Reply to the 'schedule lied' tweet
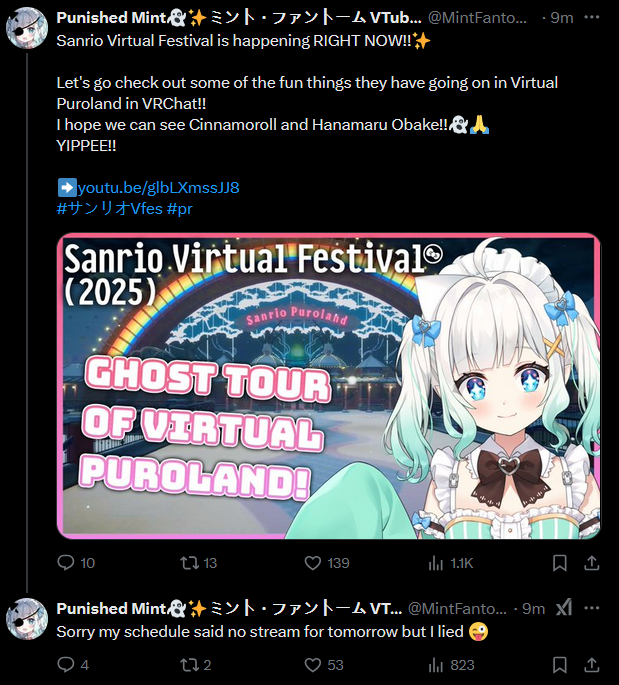Screen dimensions: 619x685 [73, 665]
